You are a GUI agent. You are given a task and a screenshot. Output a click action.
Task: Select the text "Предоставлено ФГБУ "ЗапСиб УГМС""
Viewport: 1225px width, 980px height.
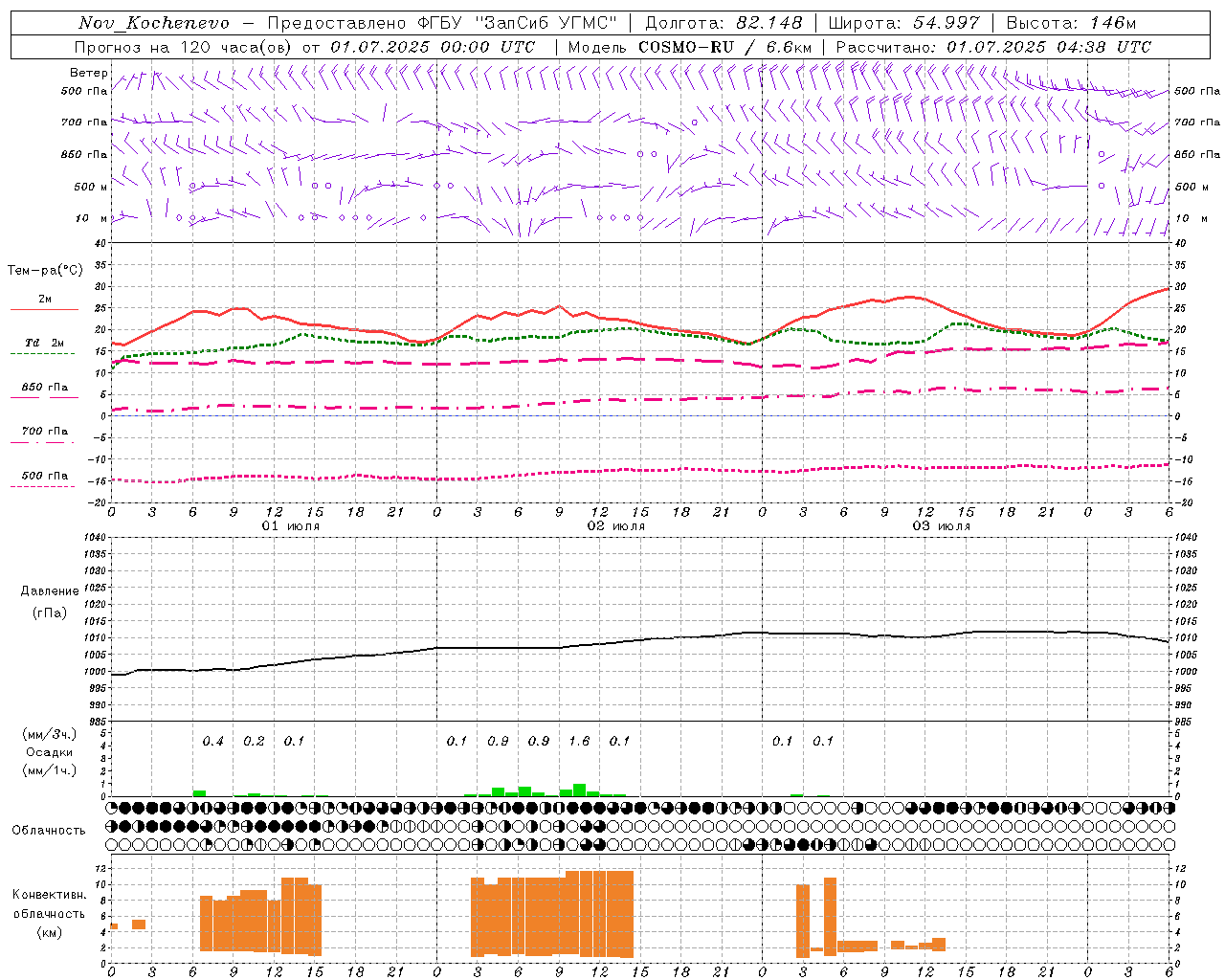tap(442, 23)
